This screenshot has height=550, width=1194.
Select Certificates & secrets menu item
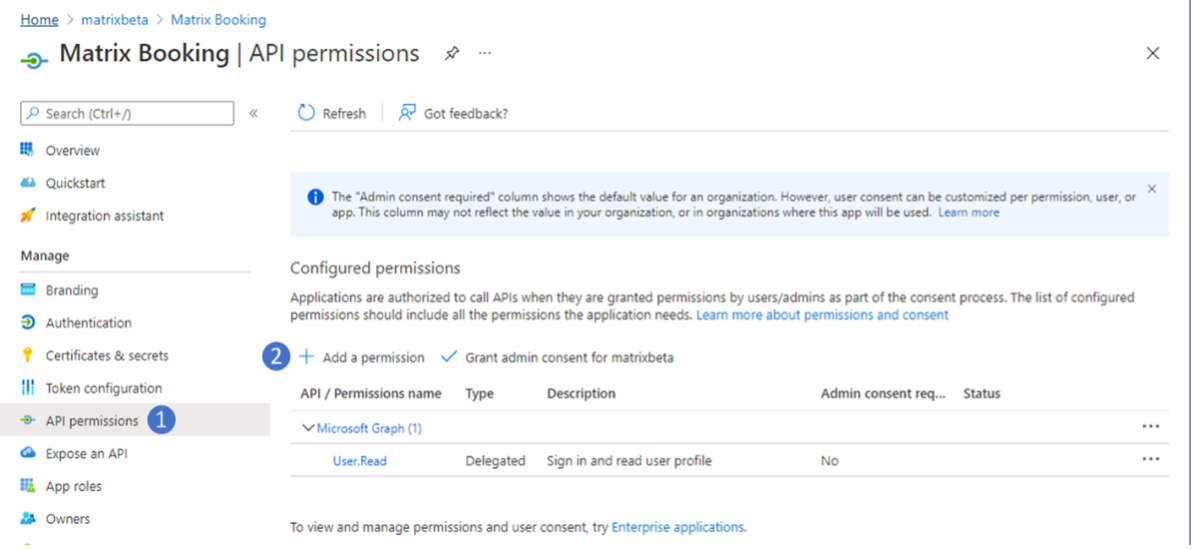pos(107,356)
